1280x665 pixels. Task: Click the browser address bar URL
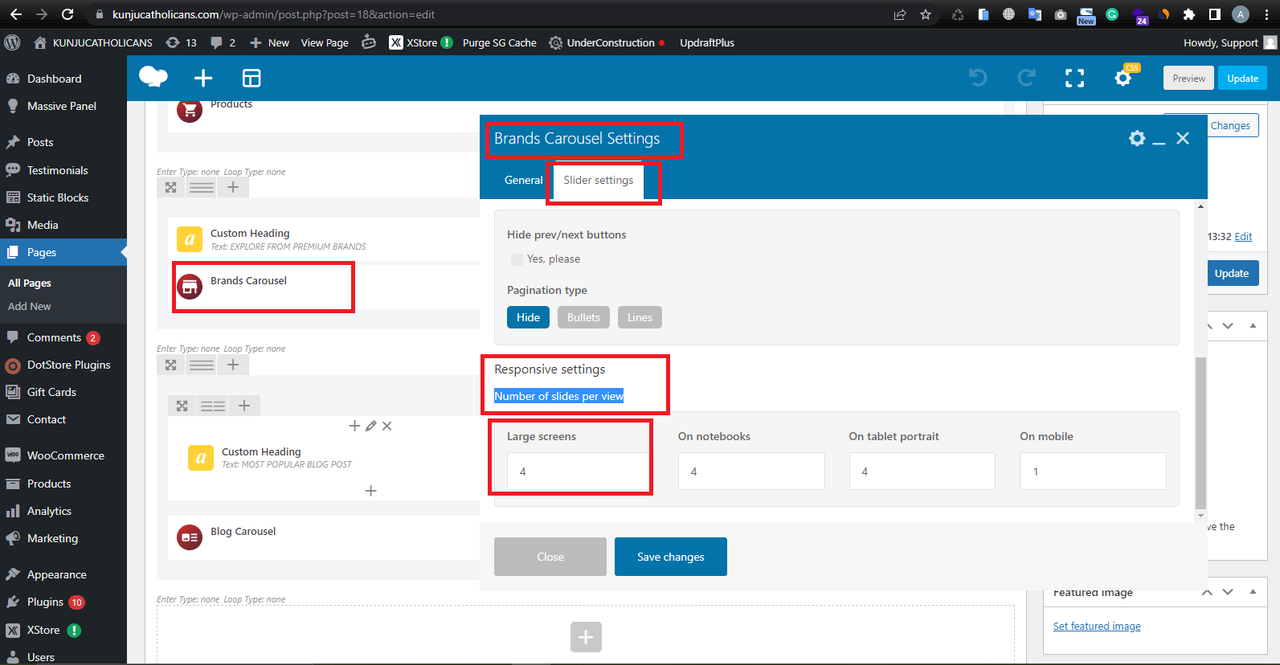coord(272,15)
